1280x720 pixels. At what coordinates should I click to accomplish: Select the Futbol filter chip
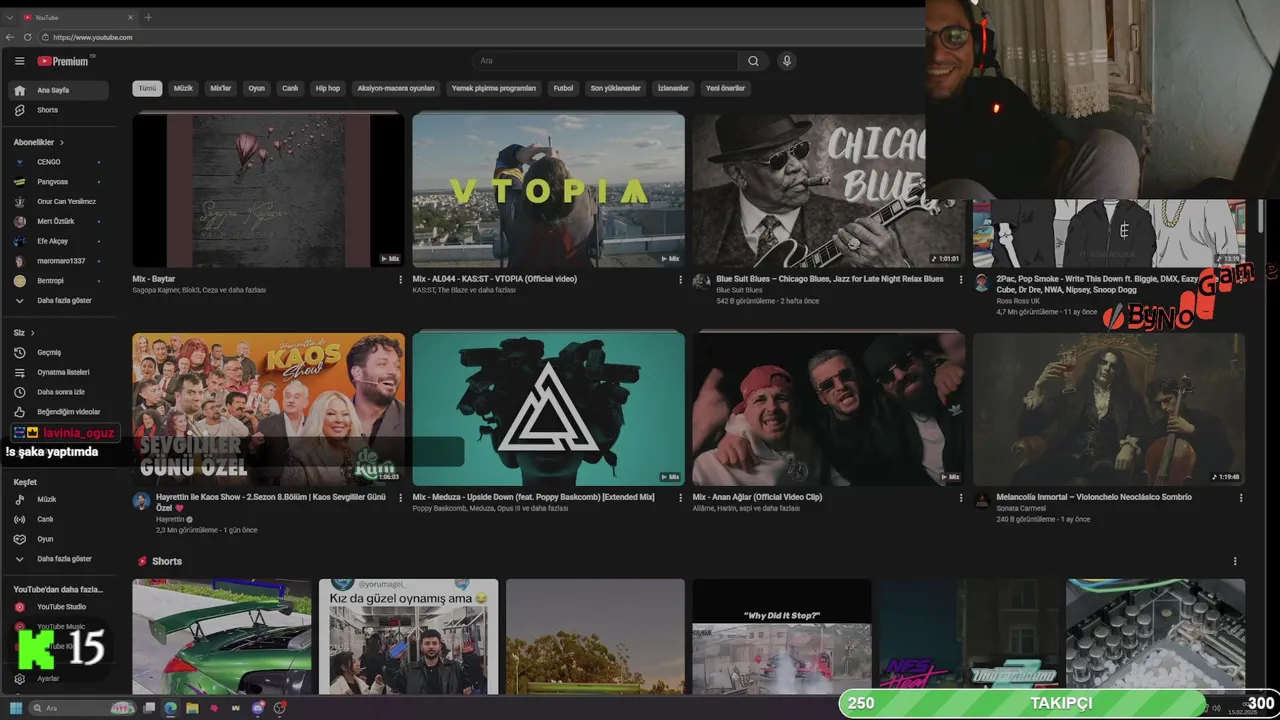click(x=563, y=88)
